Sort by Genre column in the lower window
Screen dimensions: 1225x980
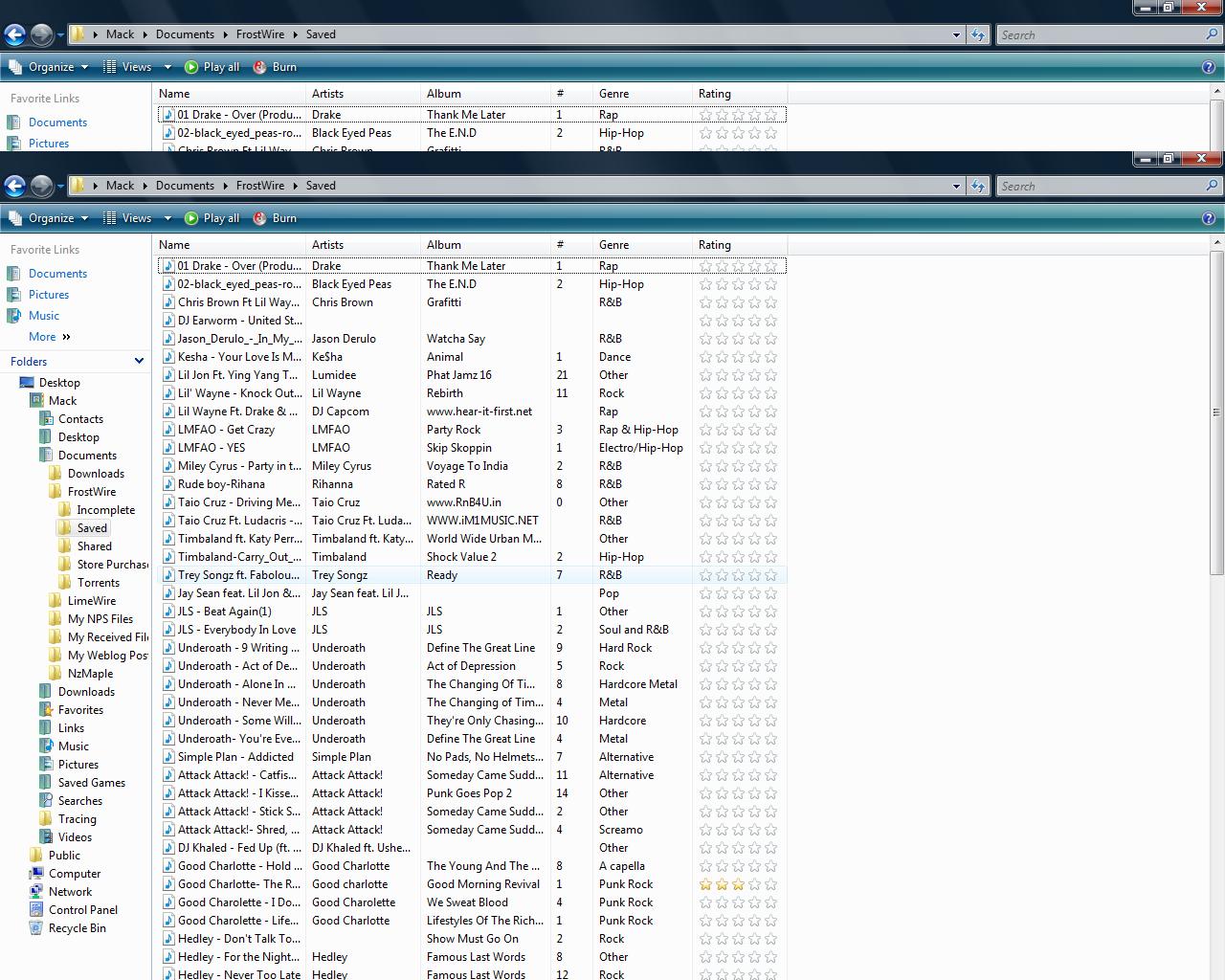613,245
